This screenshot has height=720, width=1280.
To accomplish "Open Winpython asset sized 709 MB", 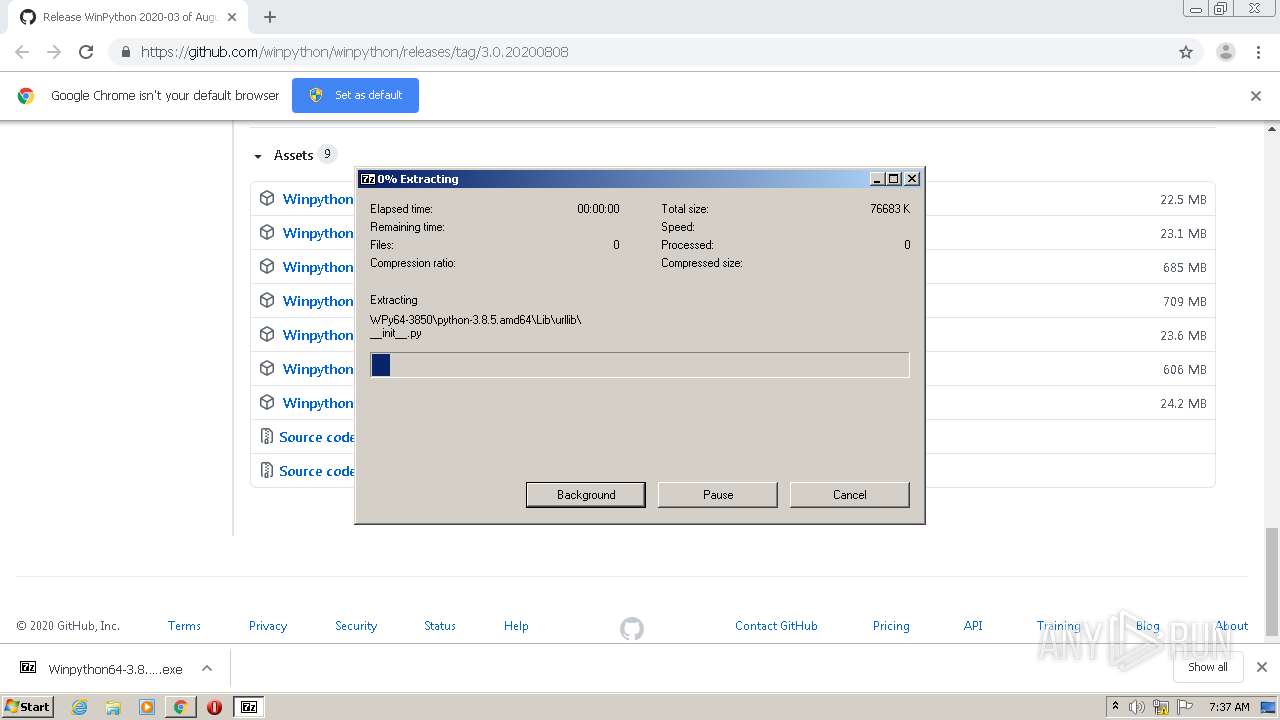I will pyautogui.click(x=318, y=301).
